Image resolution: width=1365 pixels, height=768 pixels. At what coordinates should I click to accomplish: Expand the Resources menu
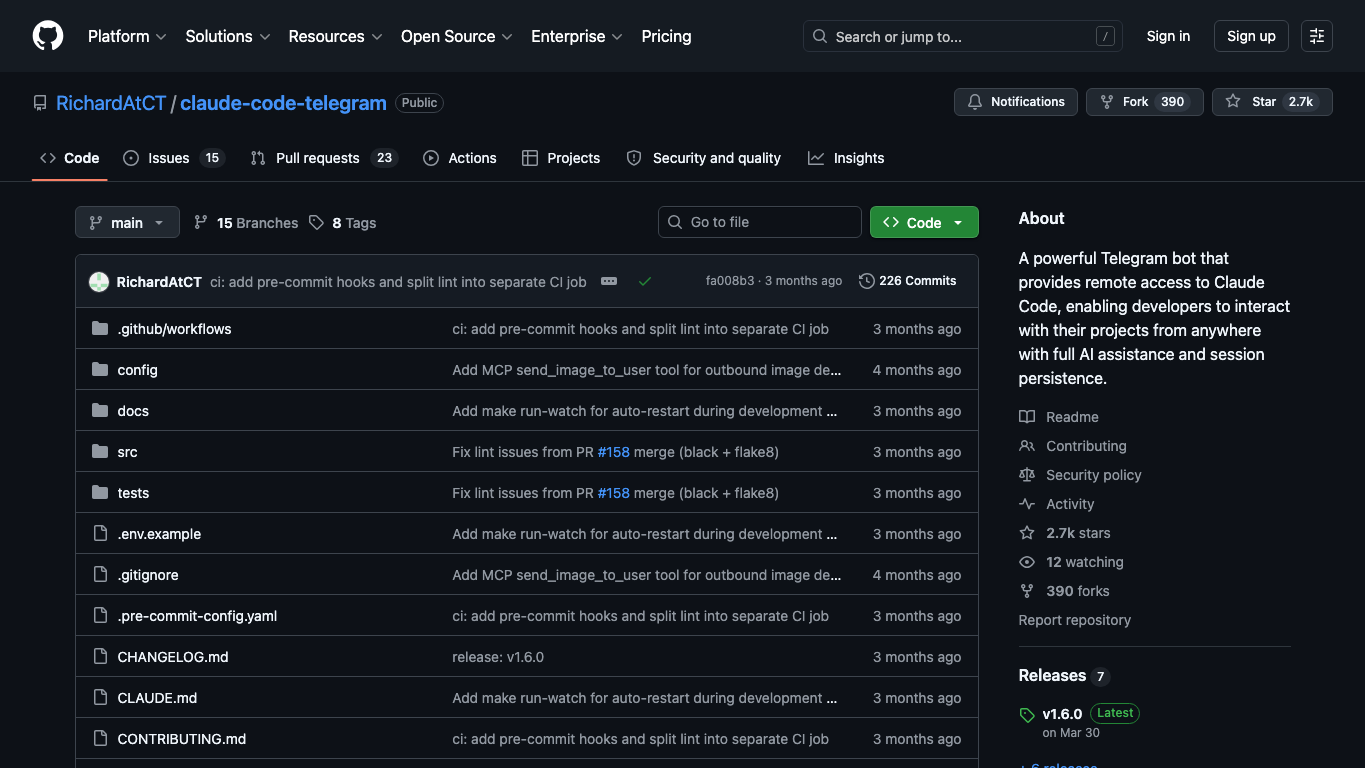[335, 36]
